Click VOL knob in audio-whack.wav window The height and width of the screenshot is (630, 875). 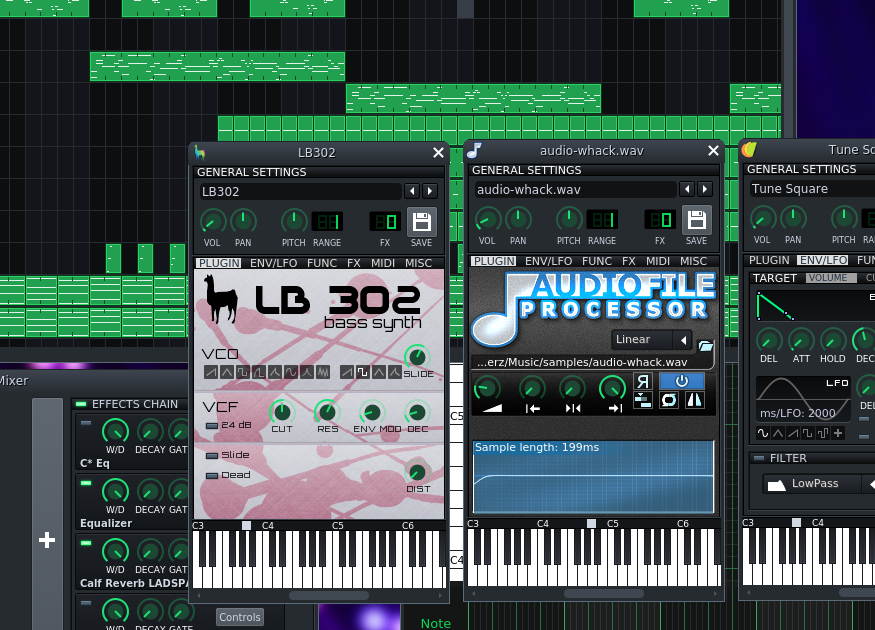pyautogui.click(x=487, y=219)
